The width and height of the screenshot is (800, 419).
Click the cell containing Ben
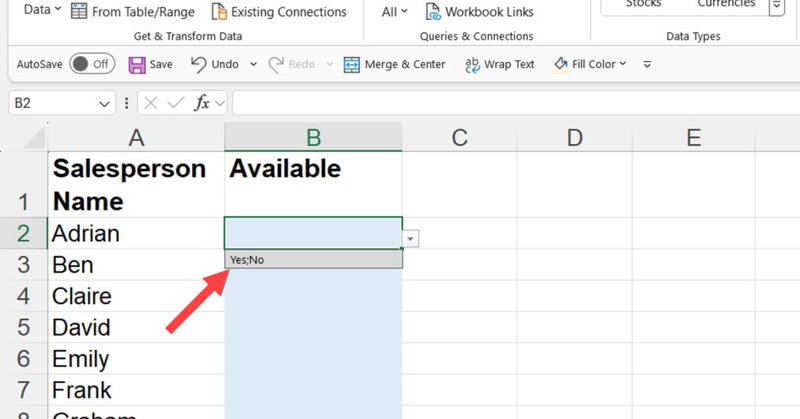pos(136,265)
